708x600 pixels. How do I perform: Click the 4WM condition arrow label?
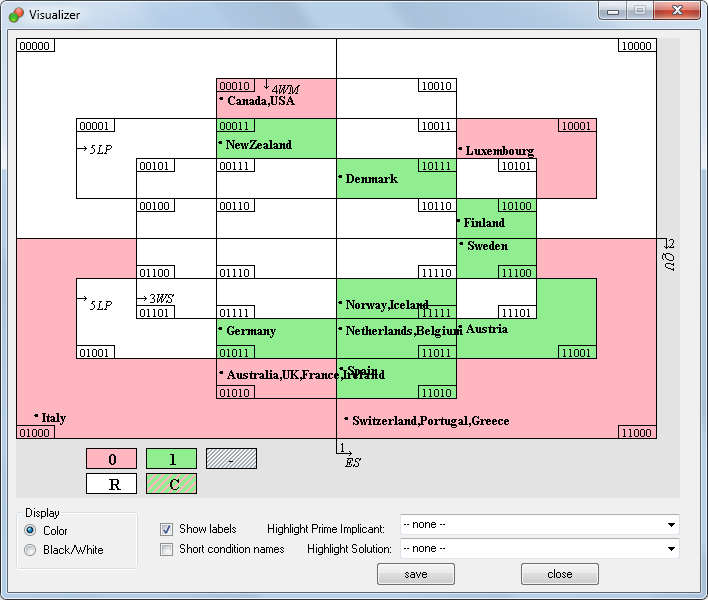coord(281,88)
